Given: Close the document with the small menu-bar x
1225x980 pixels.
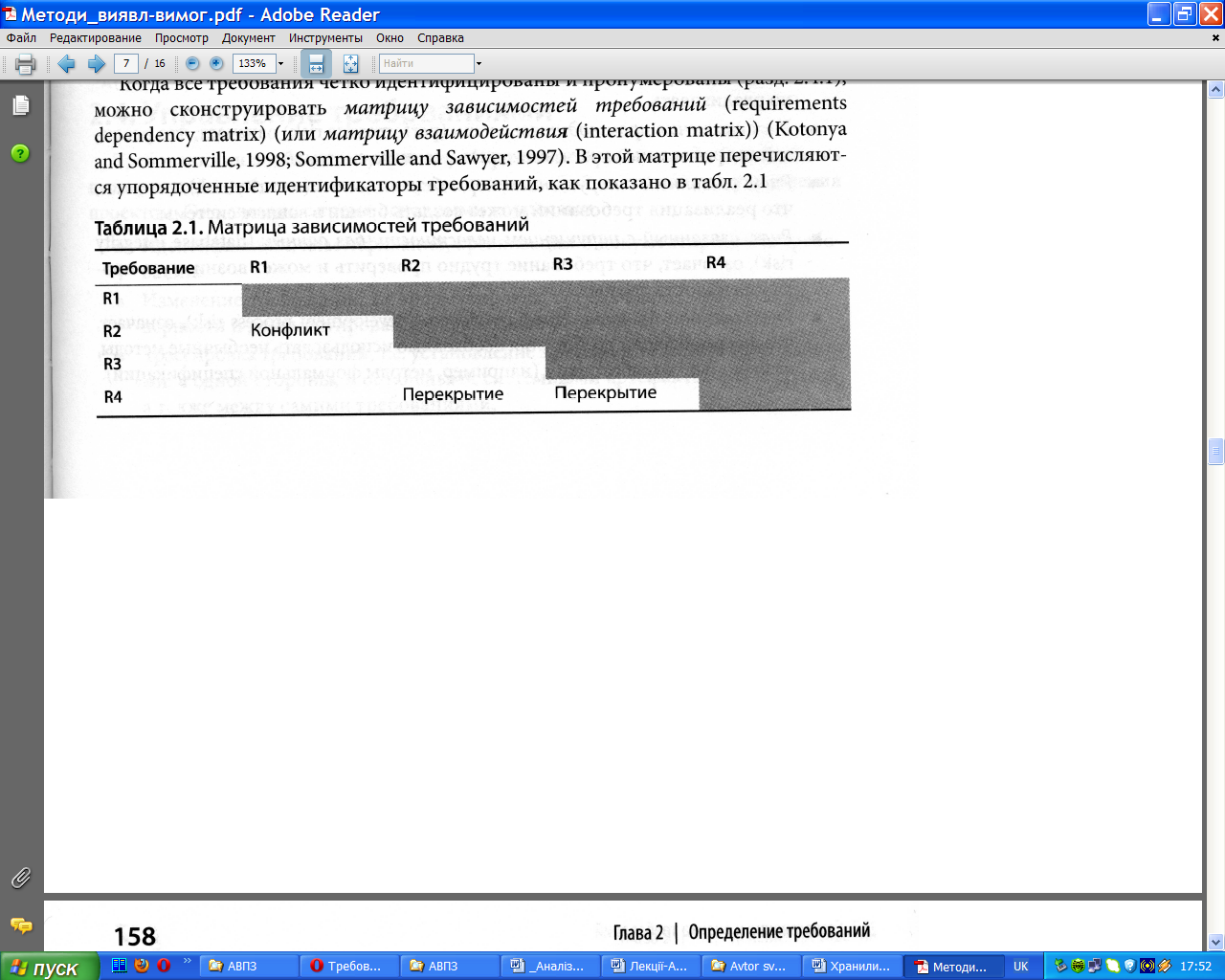Looking at the screenshot, I should 1217,38.
